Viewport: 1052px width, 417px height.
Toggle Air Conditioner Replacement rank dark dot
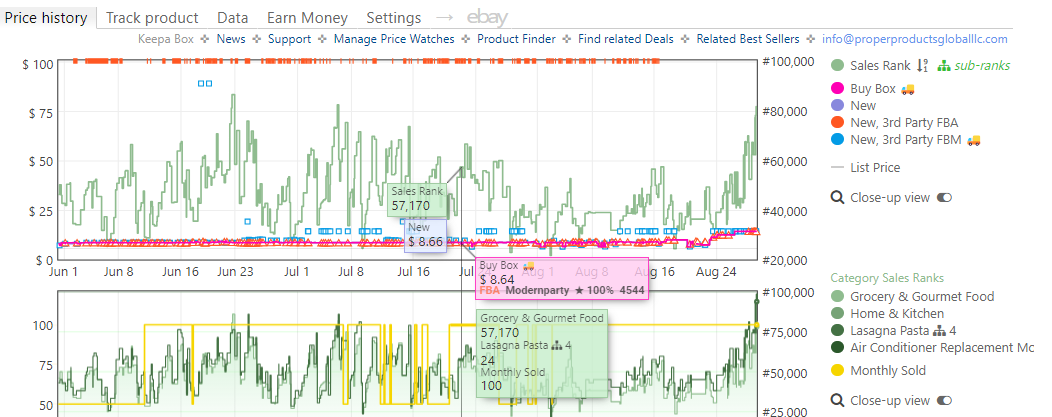837,347
